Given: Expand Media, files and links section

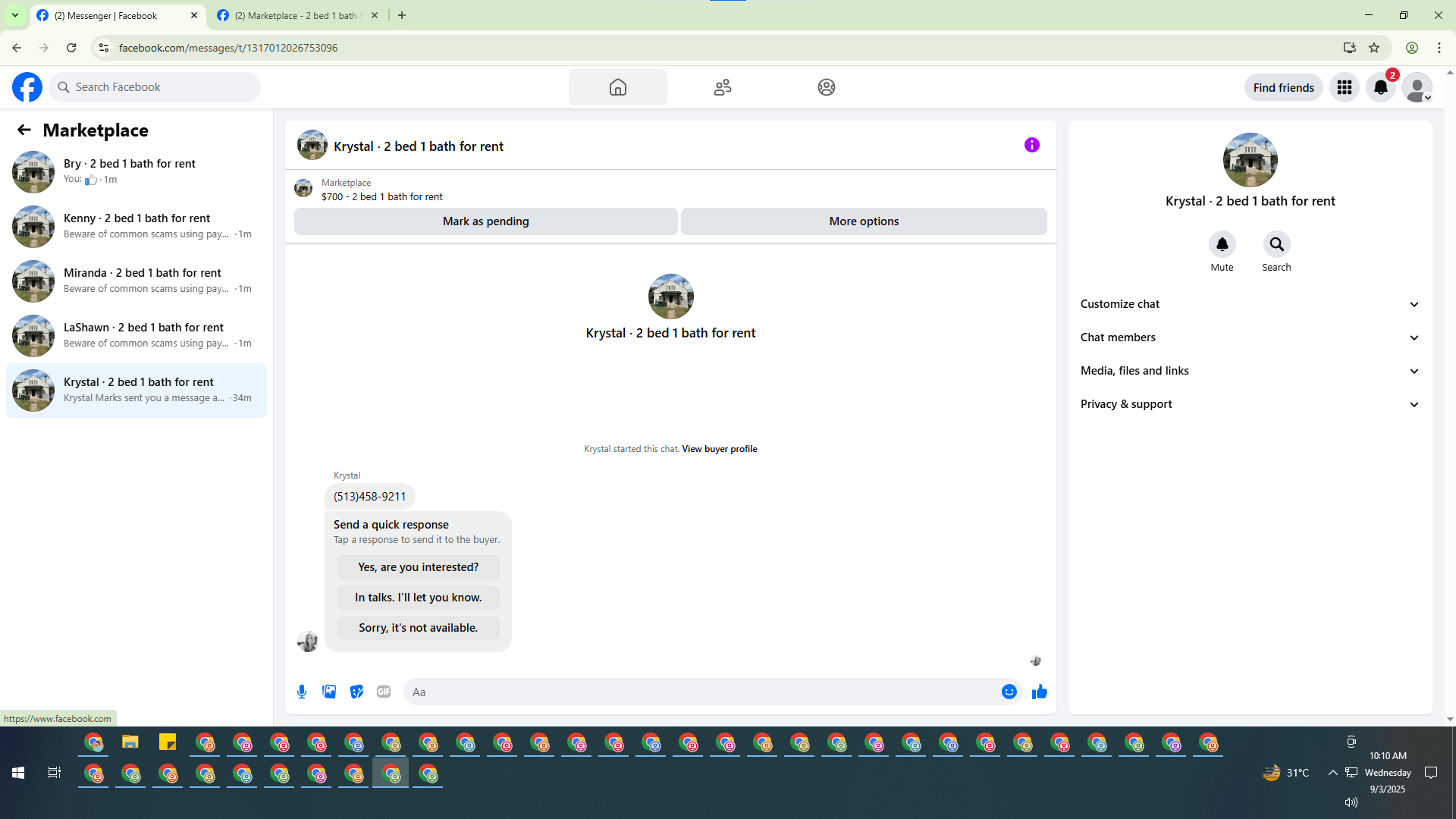Looking at the screenshot, I should 1250,371.
